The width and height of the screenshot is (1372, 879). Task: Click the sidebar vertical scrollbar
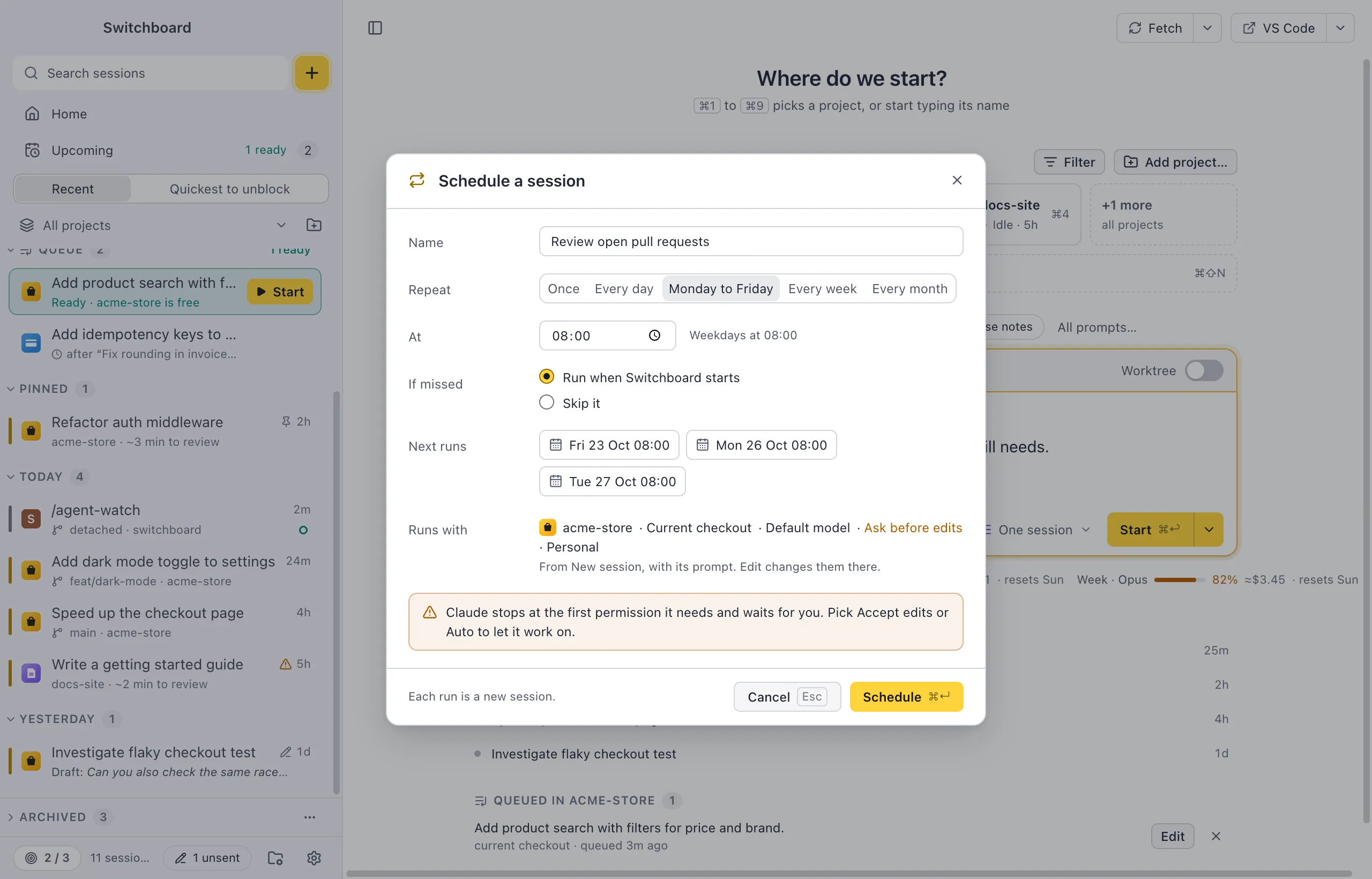(336, 592)
